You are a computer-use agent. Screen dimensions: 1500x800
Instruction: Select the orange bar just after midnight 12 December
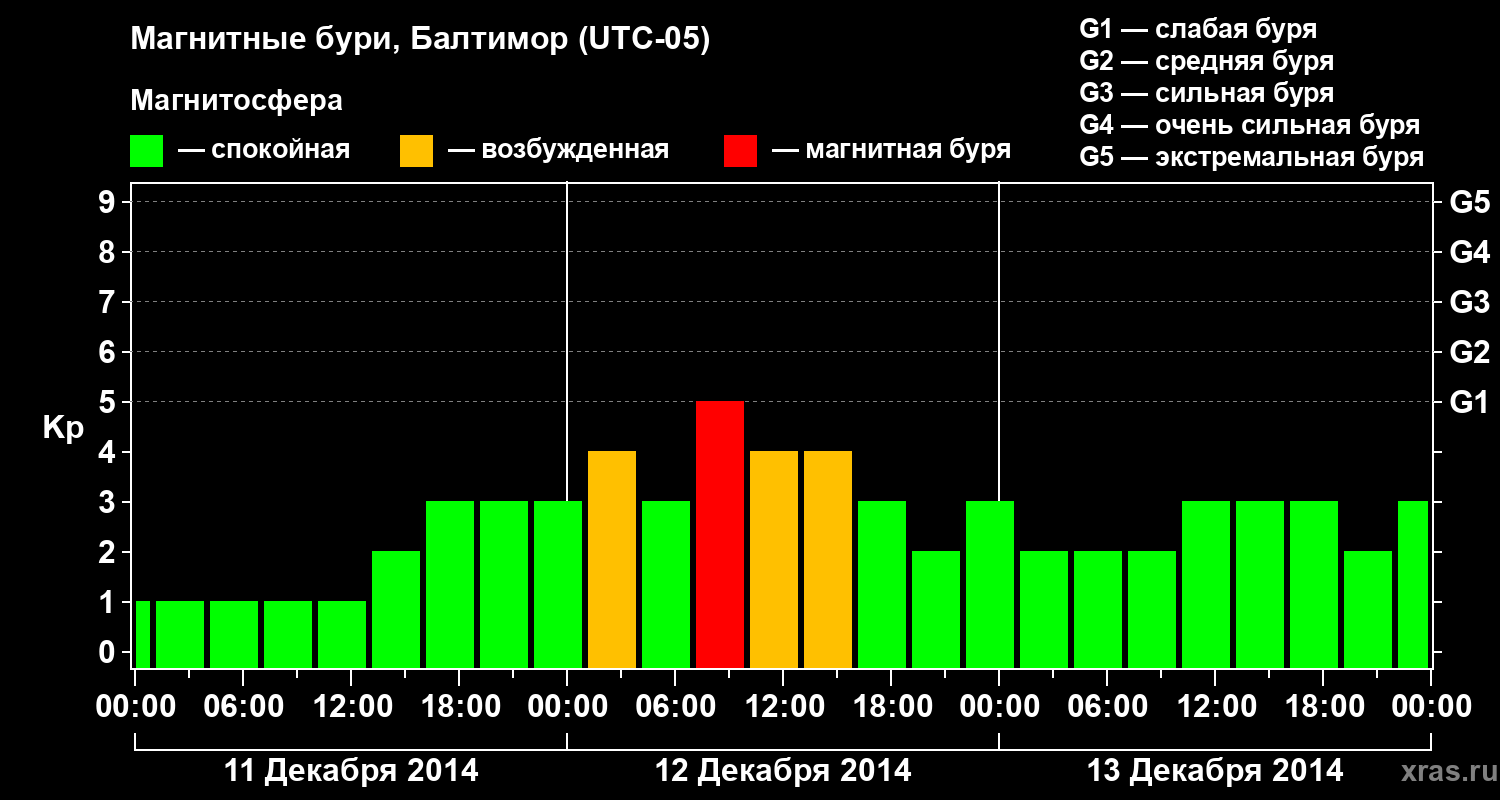(612, 559)
